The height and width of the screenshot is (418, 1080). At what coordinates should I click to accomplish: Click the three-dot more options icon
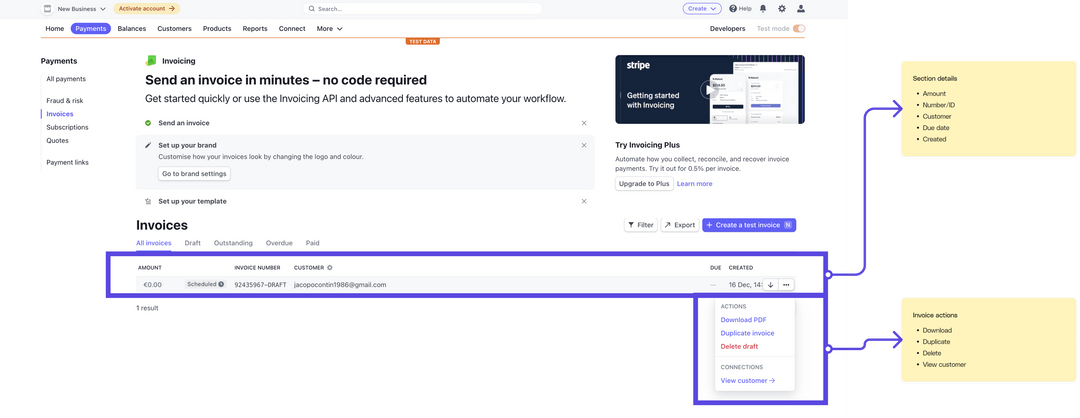pyautogui.click(x=786, y=285)
